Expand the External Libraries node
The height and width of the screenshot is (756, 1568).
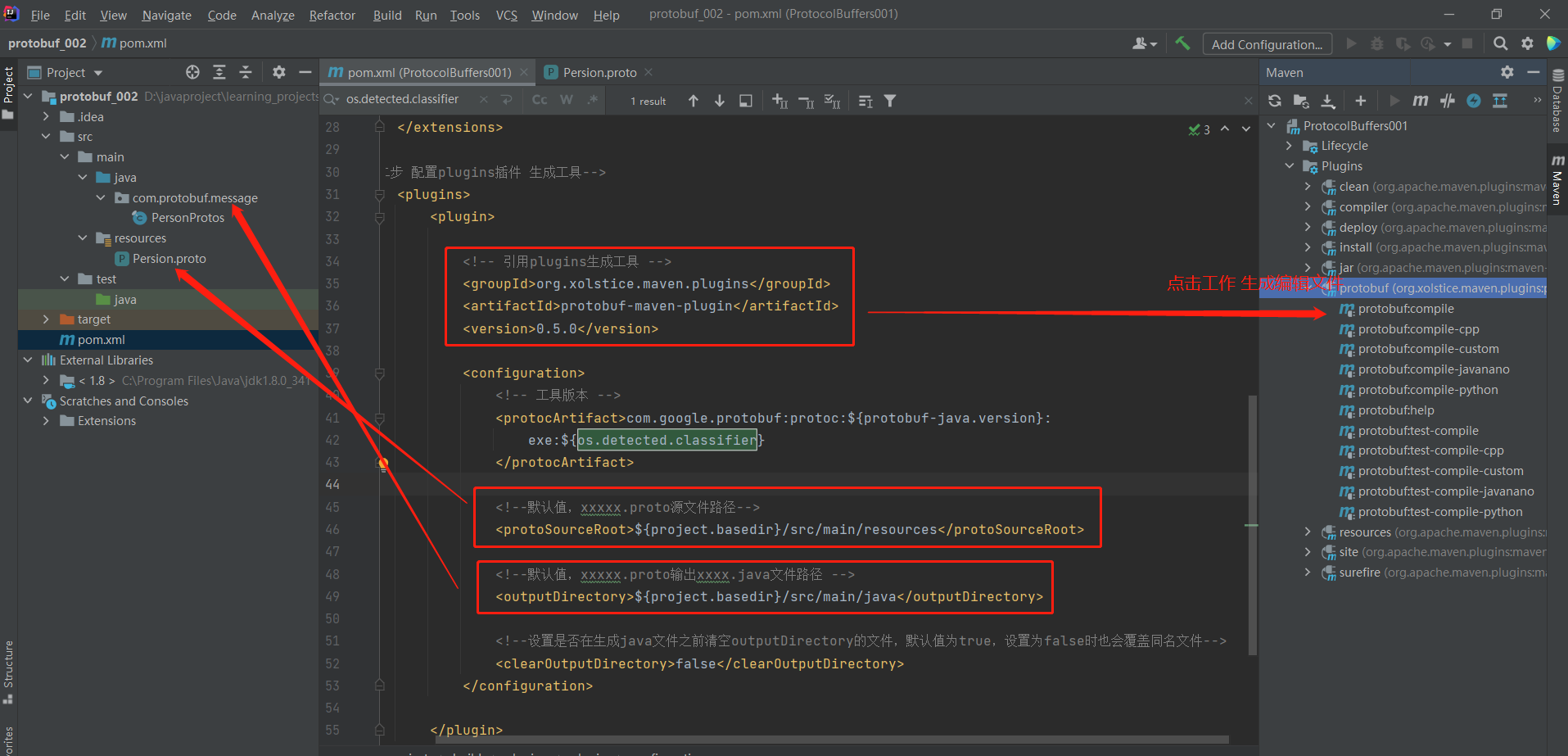(28, 360)
